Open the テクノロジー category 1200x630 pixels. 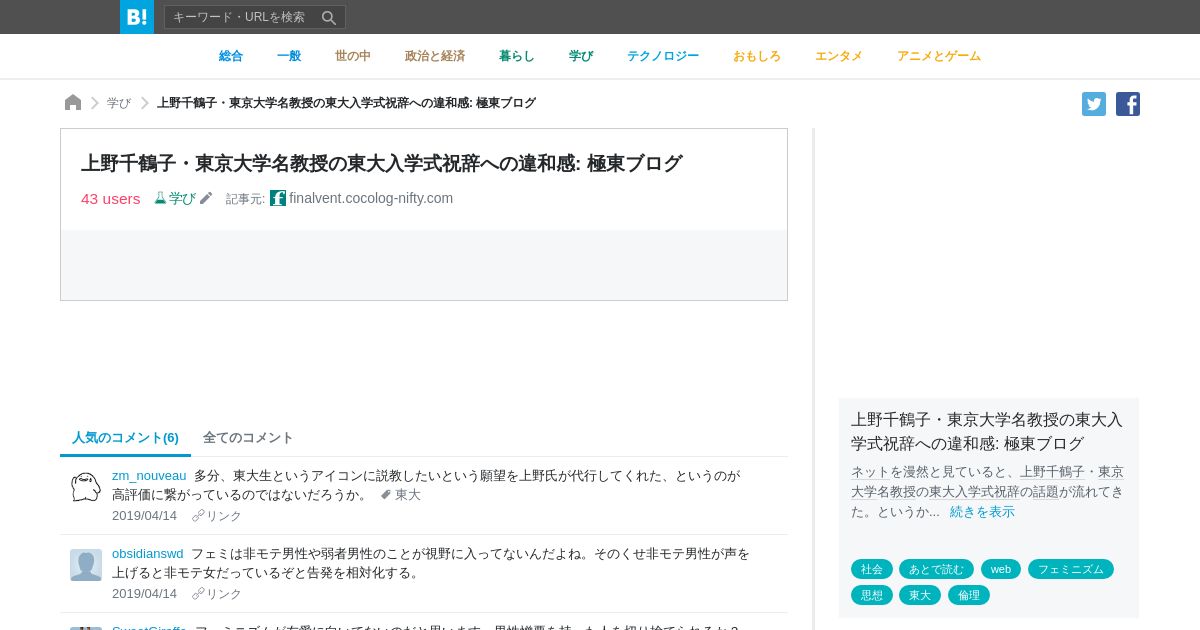pos(663,56)
